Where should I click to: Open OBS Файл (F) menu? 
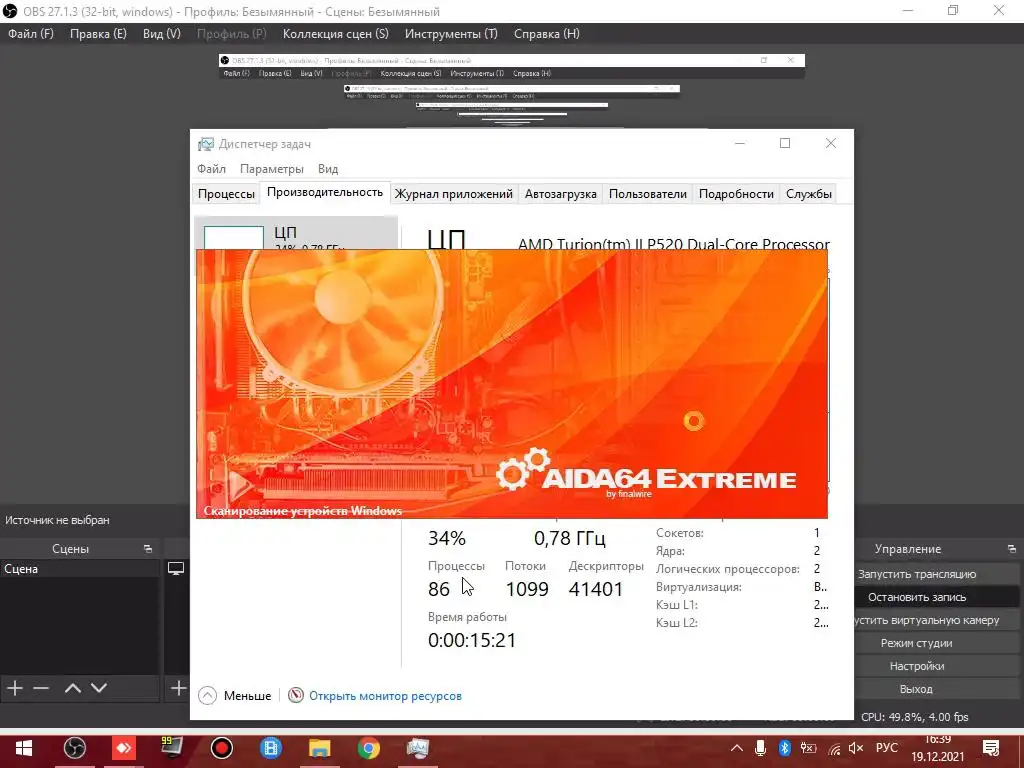tap(31, 34)
